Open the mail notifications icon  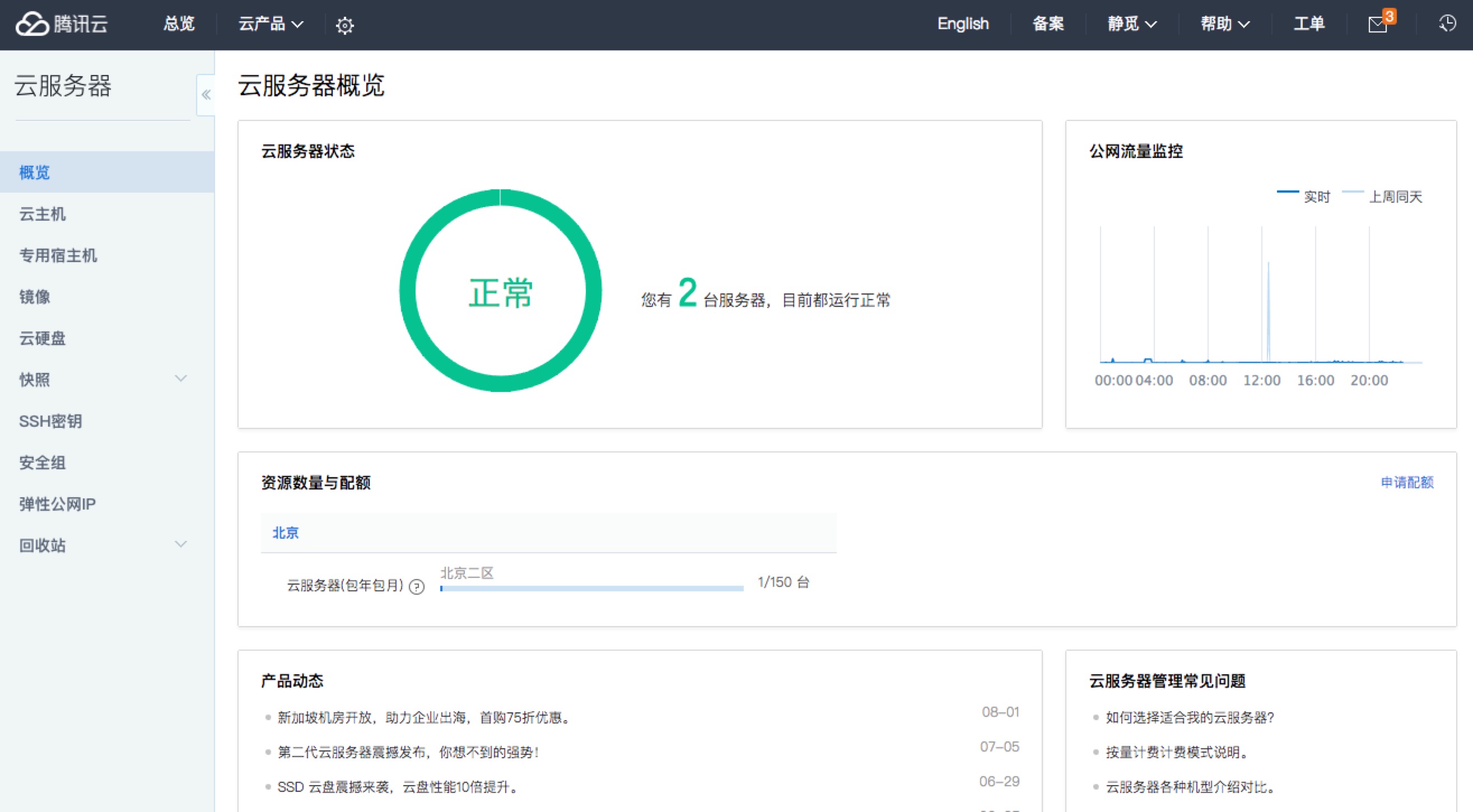tap(1377, 25)
